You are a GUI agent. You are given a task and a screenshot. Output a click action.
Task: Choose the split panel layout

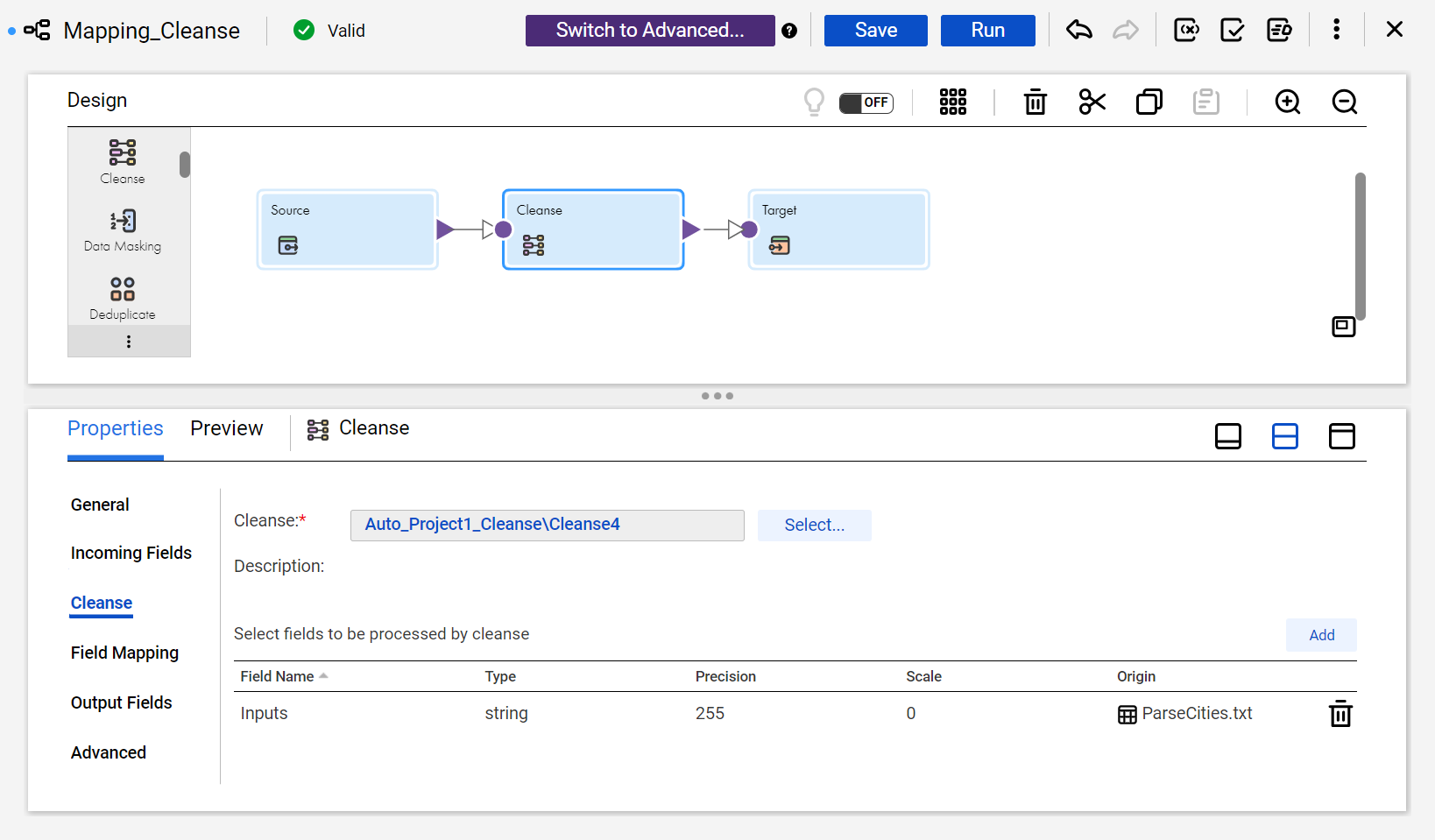point(1285,436)
